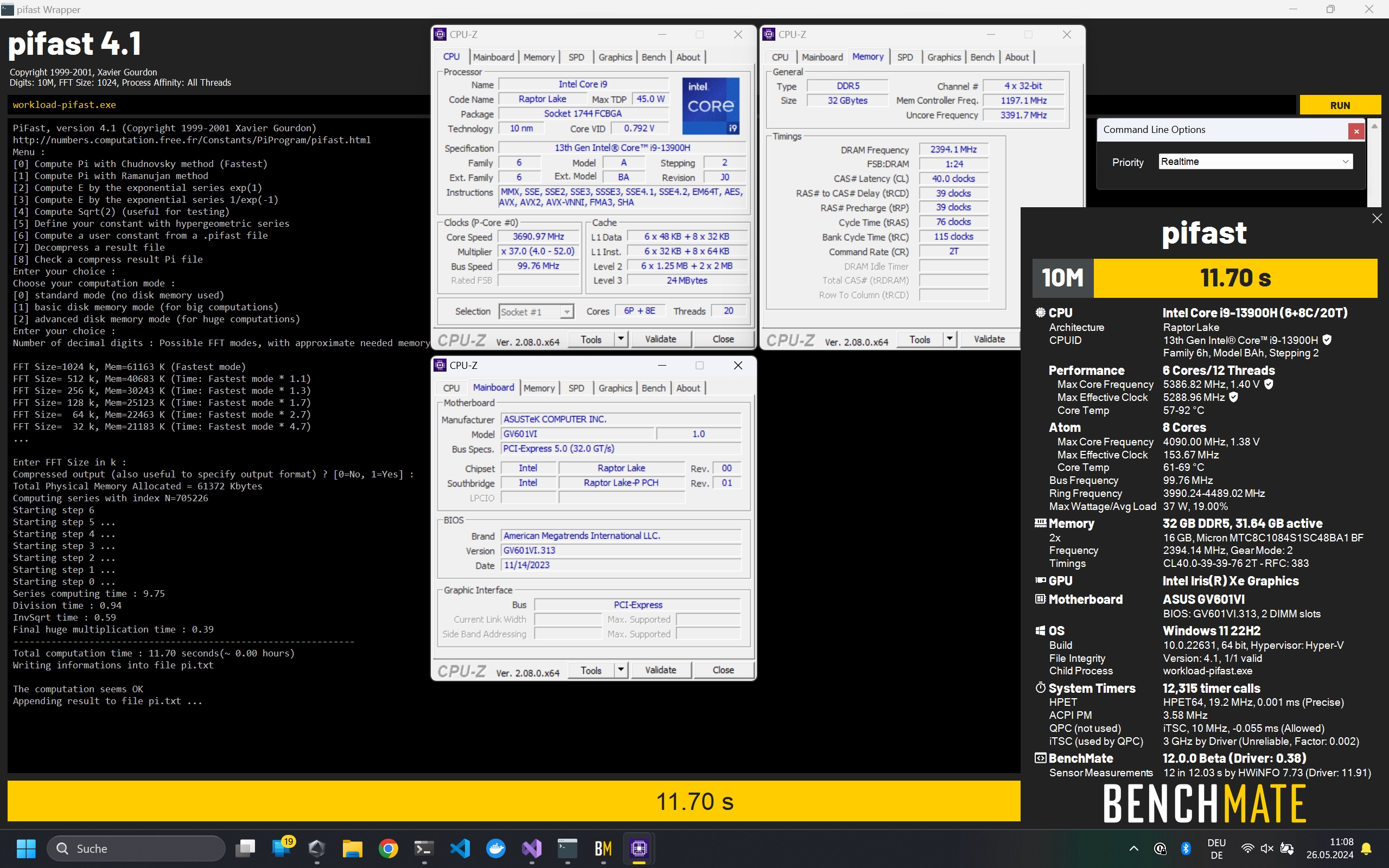Click the pifast Wrapper title bar icon
The width and height of the screenshot is (1389, 868).
8,9
